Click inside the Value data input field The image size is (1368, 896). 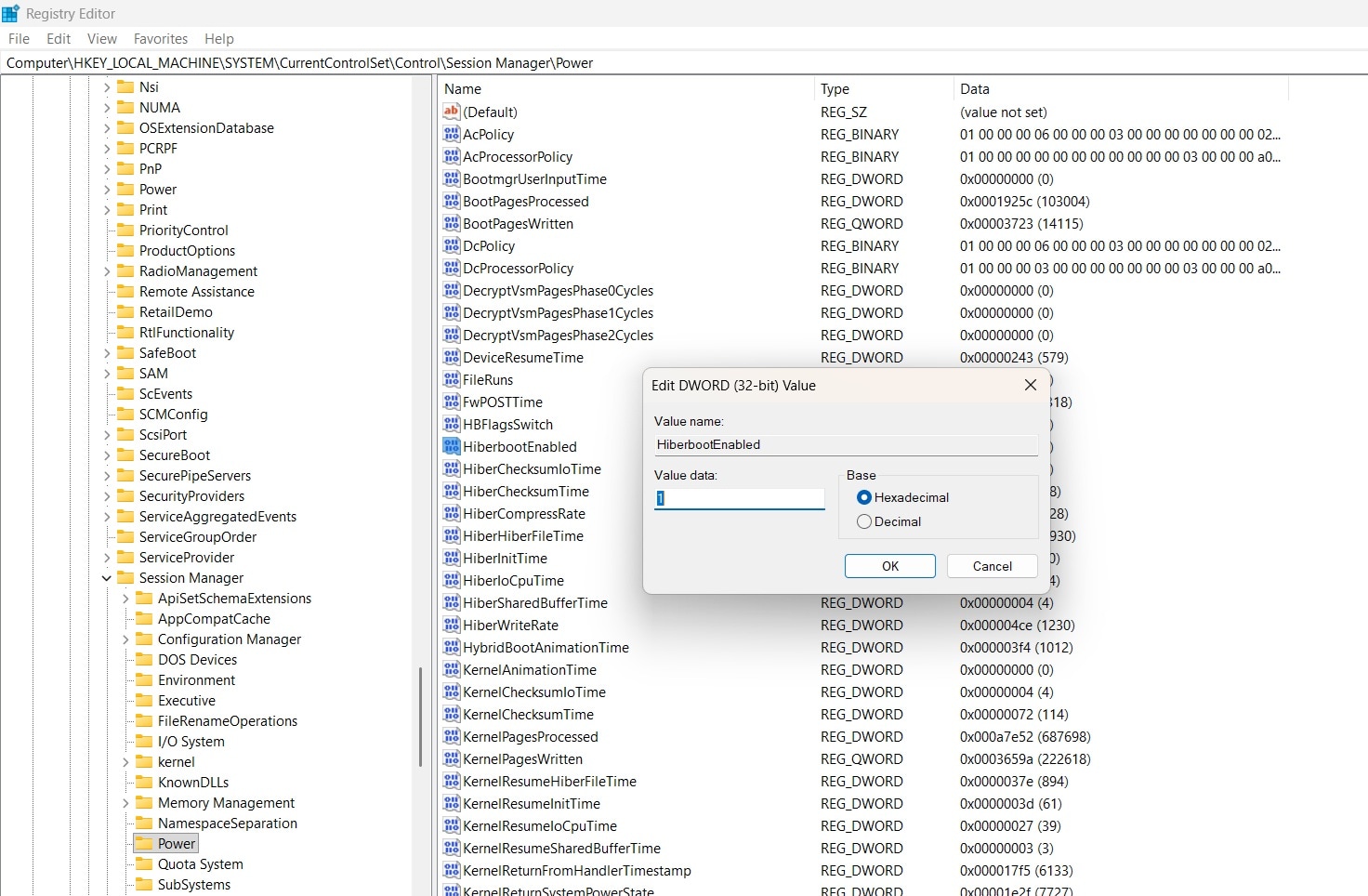tap(739, 498)
